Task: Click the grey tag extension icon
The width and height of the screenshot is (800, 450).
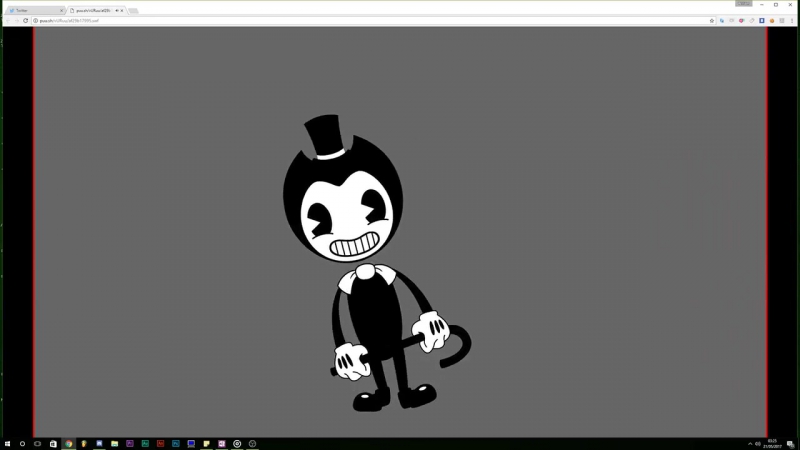Action: coord(752,20)
